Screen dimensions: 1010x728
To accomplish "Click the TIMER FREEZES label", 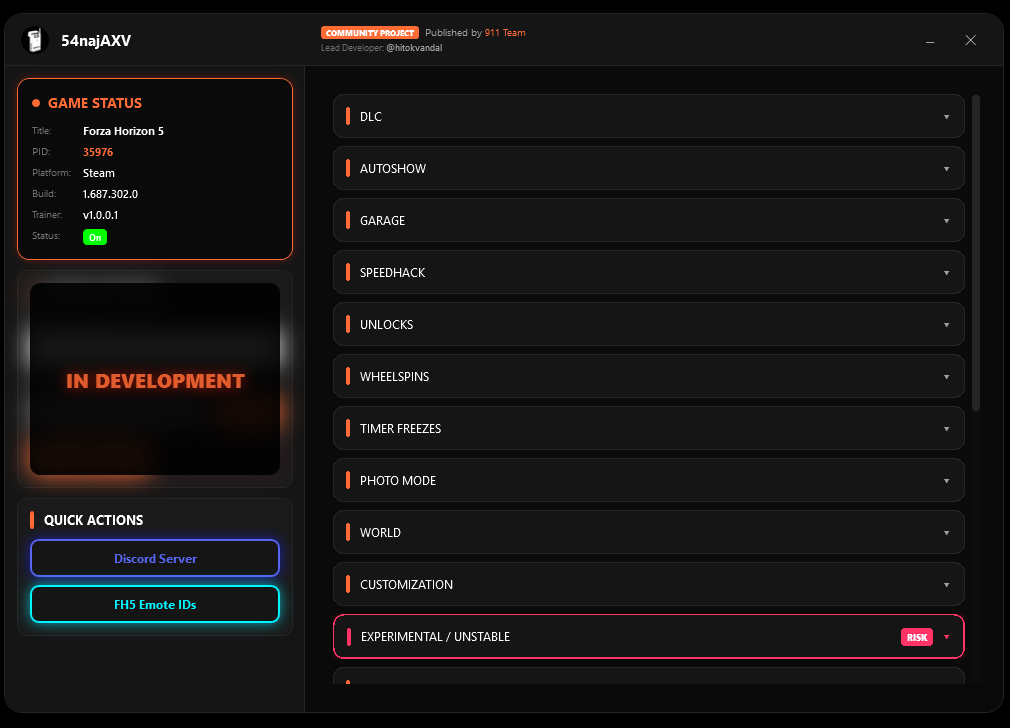I will pyautogui.click(x=401, y=429).
